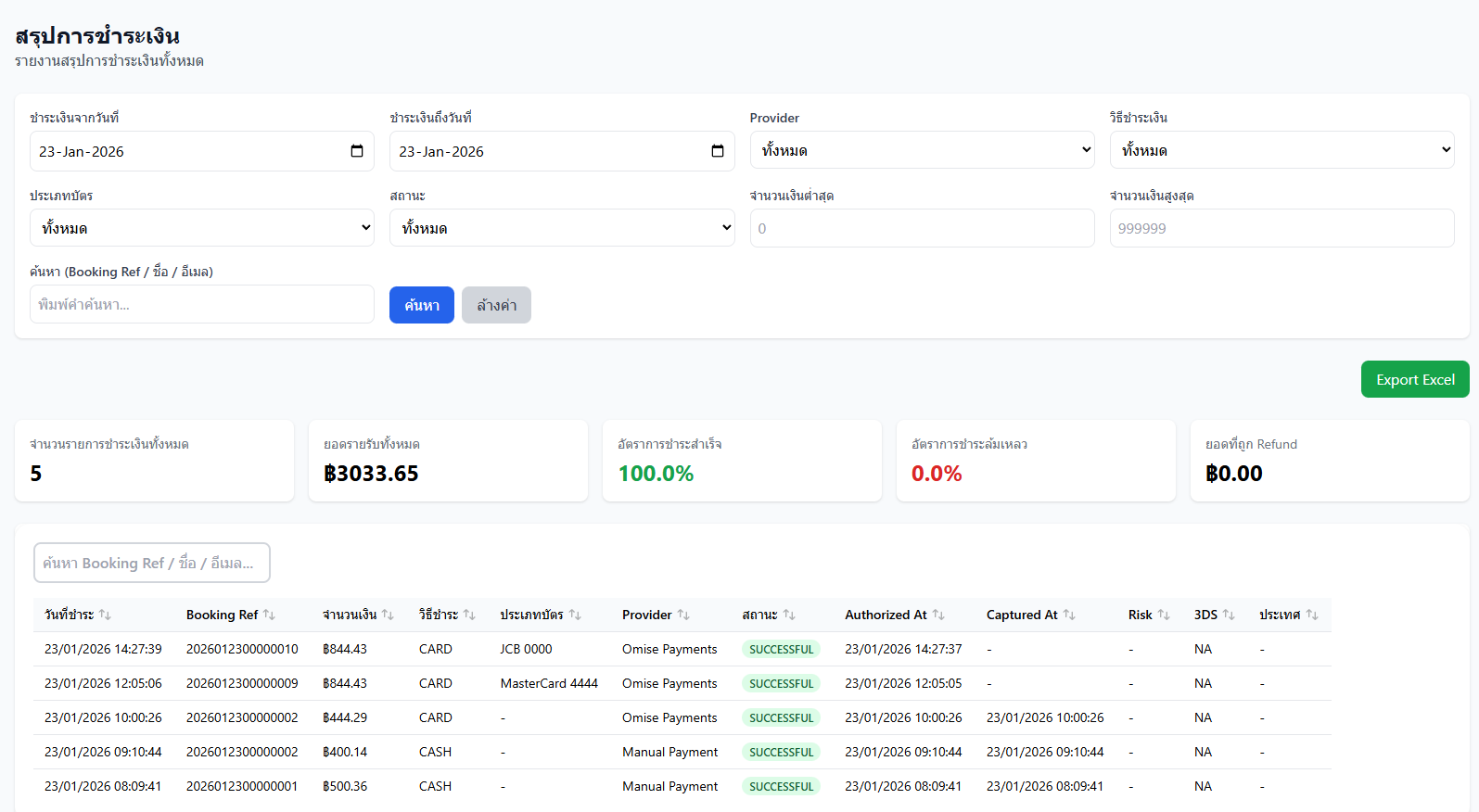This screenshot has width=1479, height=812.
Task: Click SUCCESSFUL badge in 14:27:39 row
Action: click(x=781, y=649)
